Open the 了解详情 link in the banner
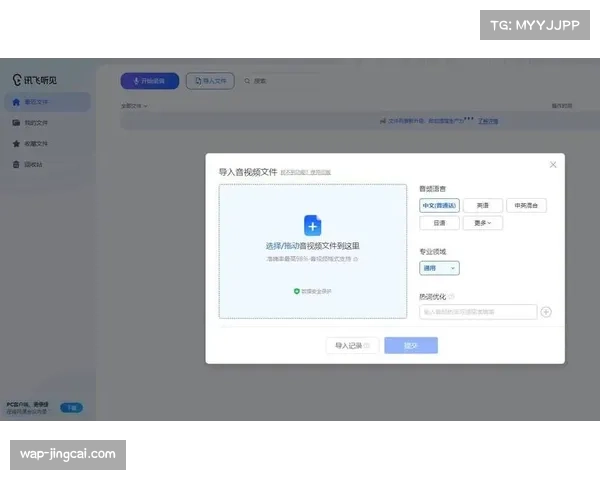 click(488, 121)
